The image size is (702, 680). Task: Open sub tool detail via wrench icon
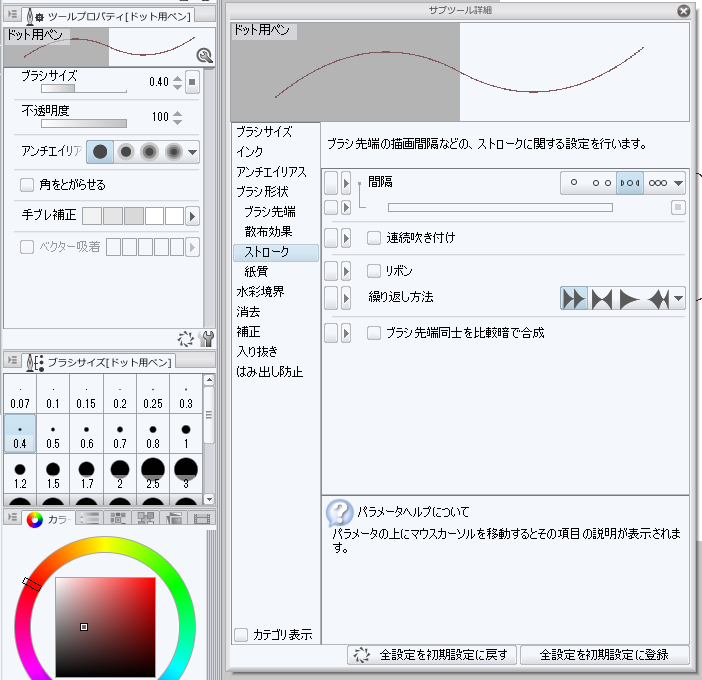207,339
